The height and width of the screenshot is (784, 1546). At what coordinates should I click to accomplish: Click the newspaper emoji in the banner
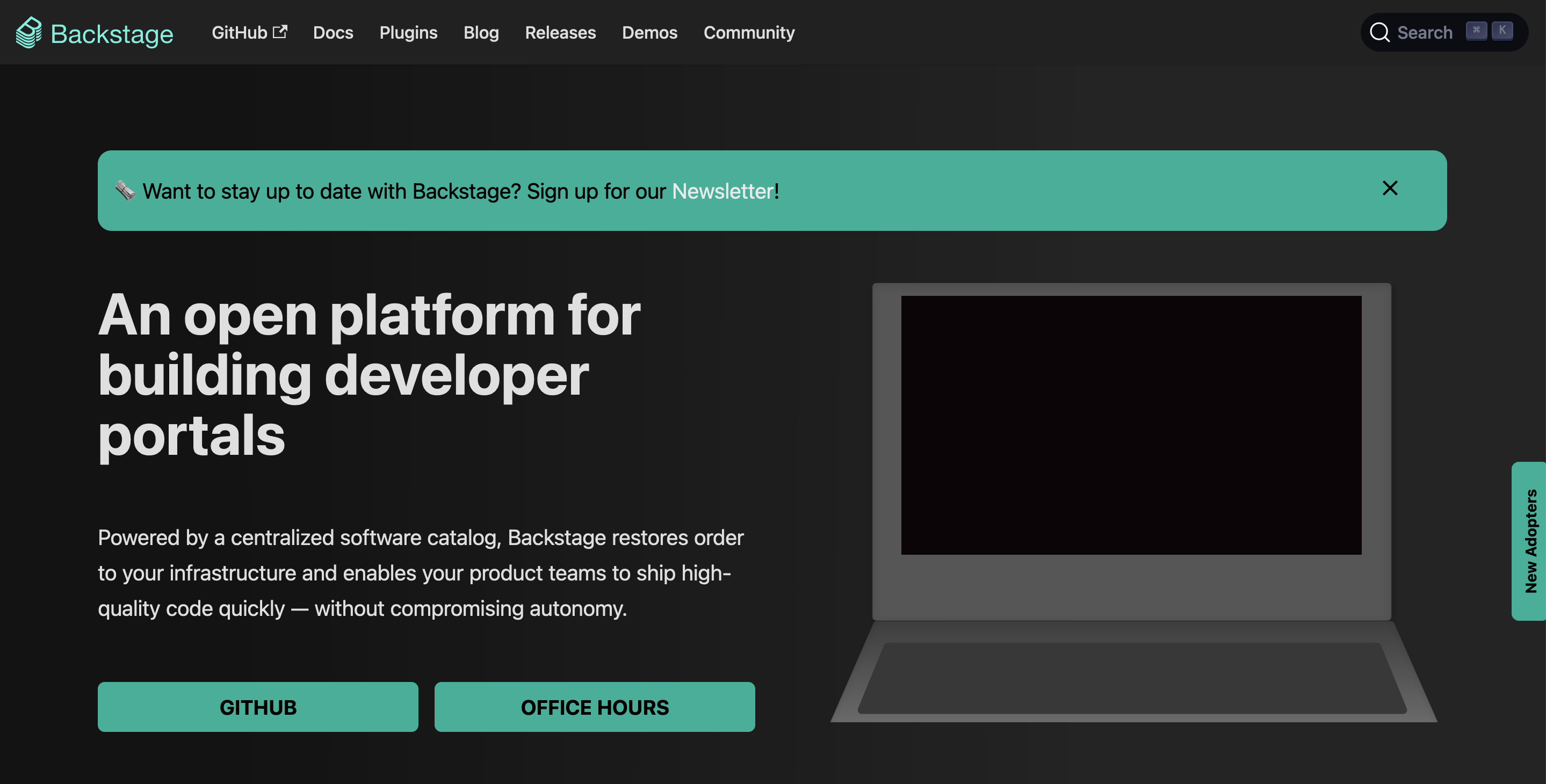pyautogui.click(x=125, y=191)
